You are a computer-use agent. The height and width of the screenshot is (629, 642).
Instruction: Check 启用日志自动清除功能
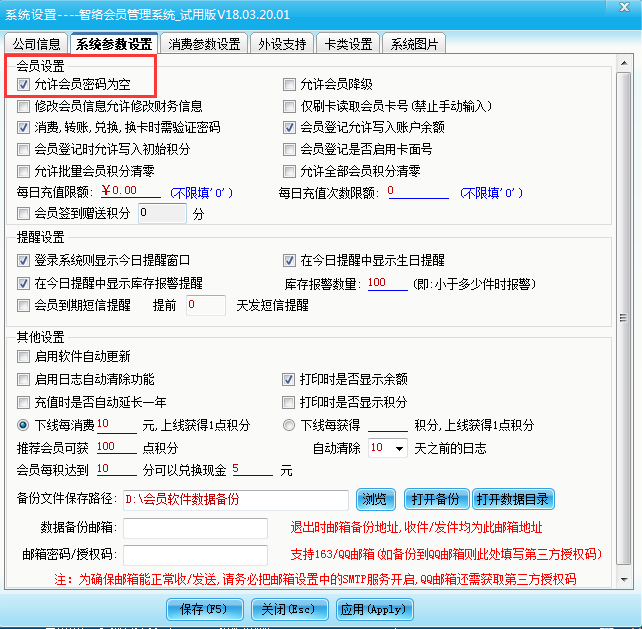[23, 380]
